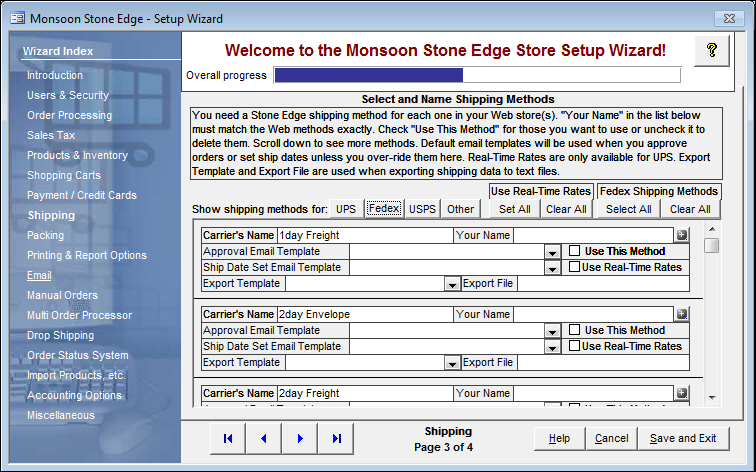
Task: Click plus icon beside 2day Freight Your Name
Action: click(x=681, y=393)
